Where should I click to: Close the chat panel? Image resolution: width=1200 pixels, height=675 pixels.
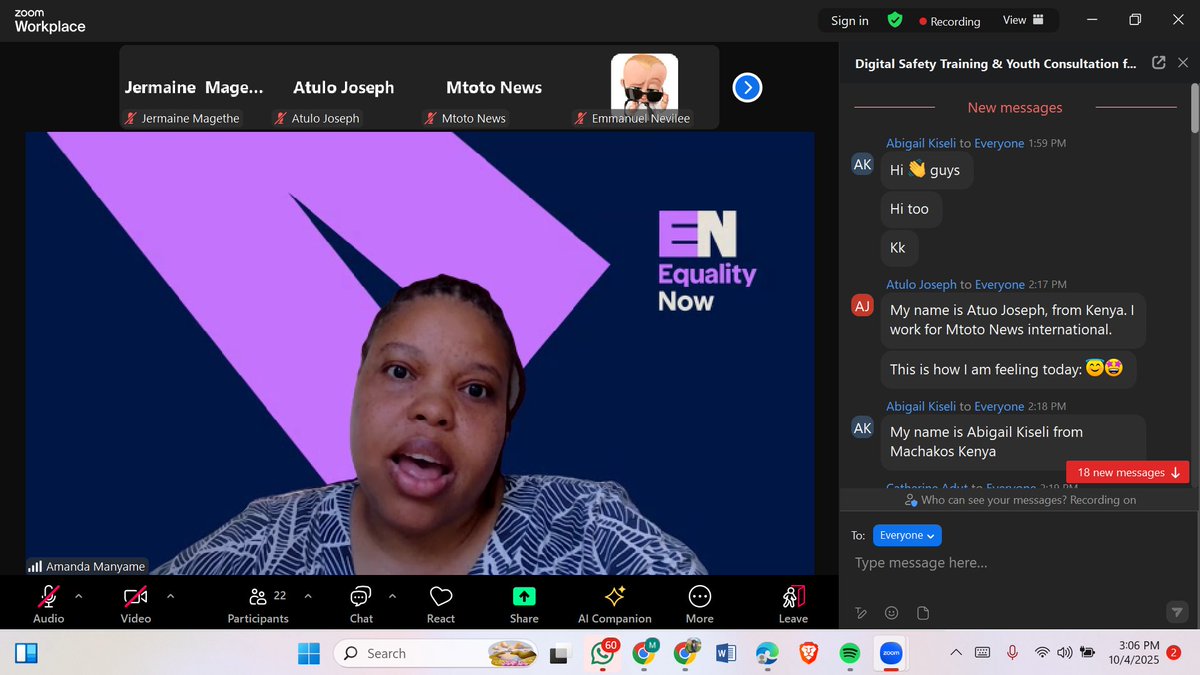pos(1183,63)
